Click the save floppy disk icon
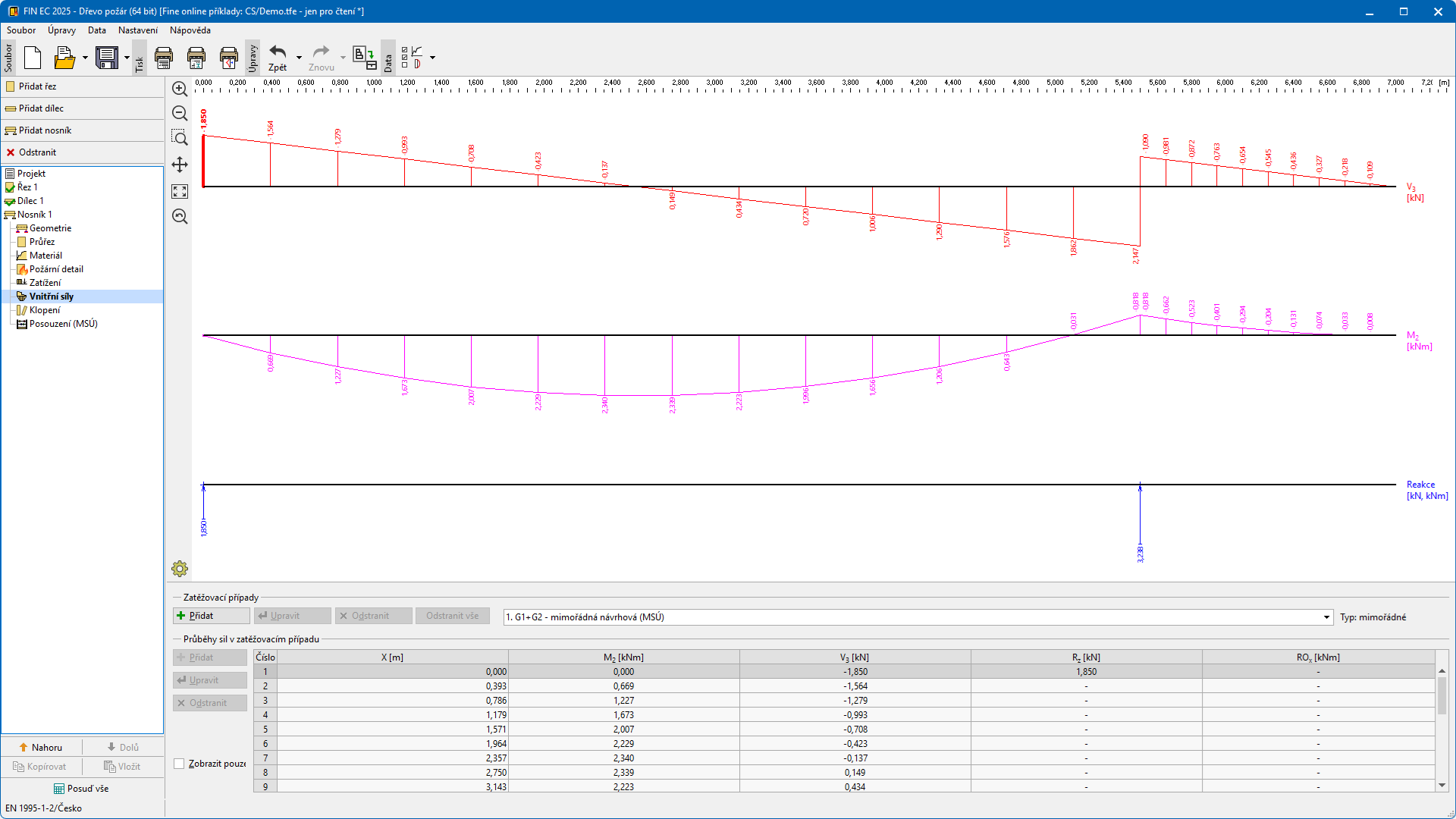The image size is (1456, 819). [107, 58]
